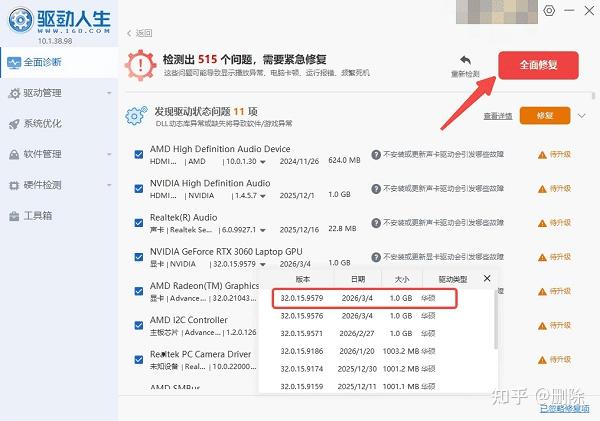This screenshot has width=600, height=421.
Task: Close the driver version popup
Action: (487, 278)
